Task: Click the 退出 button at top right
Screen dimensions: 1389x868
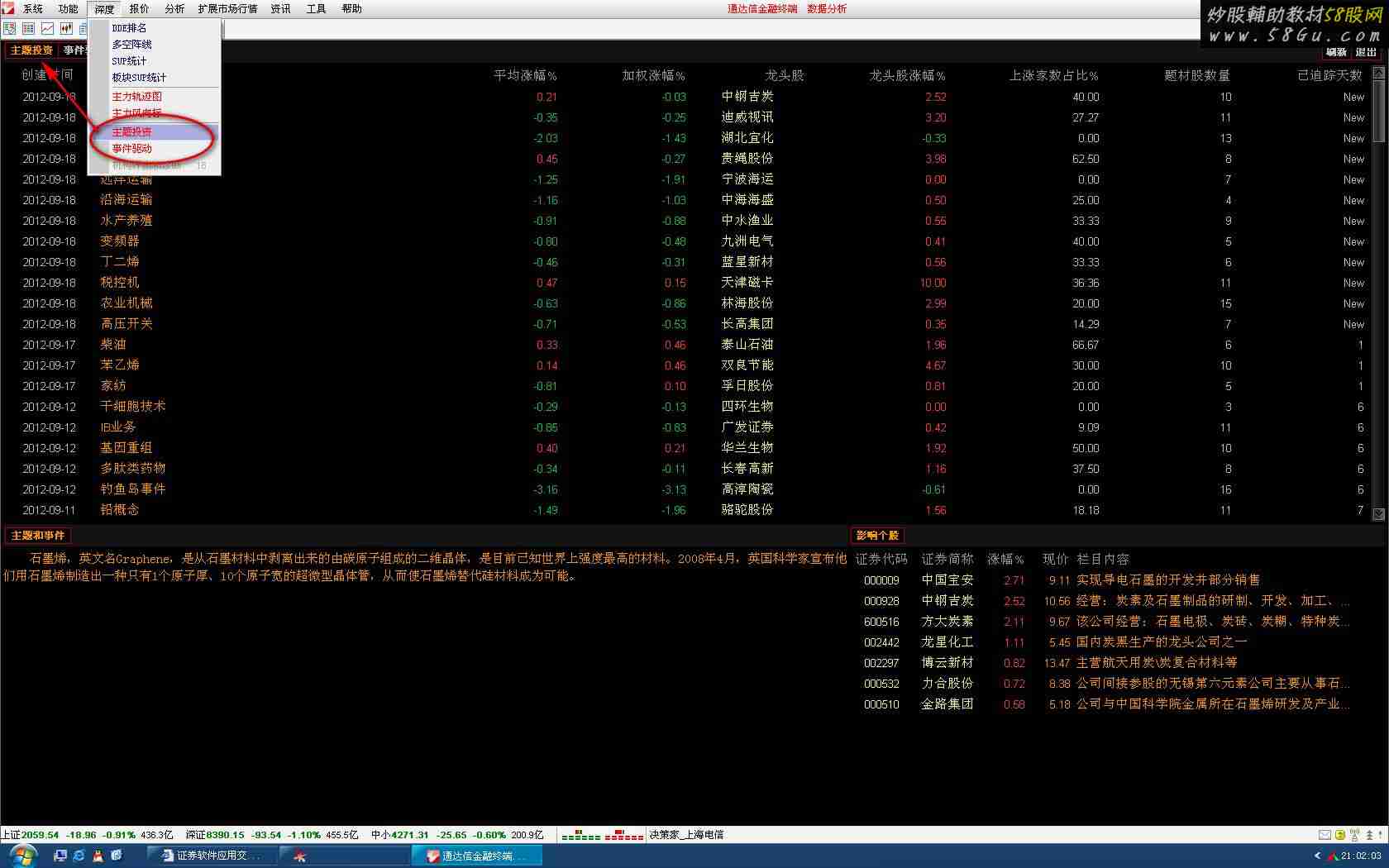Action: point(1366,52)
